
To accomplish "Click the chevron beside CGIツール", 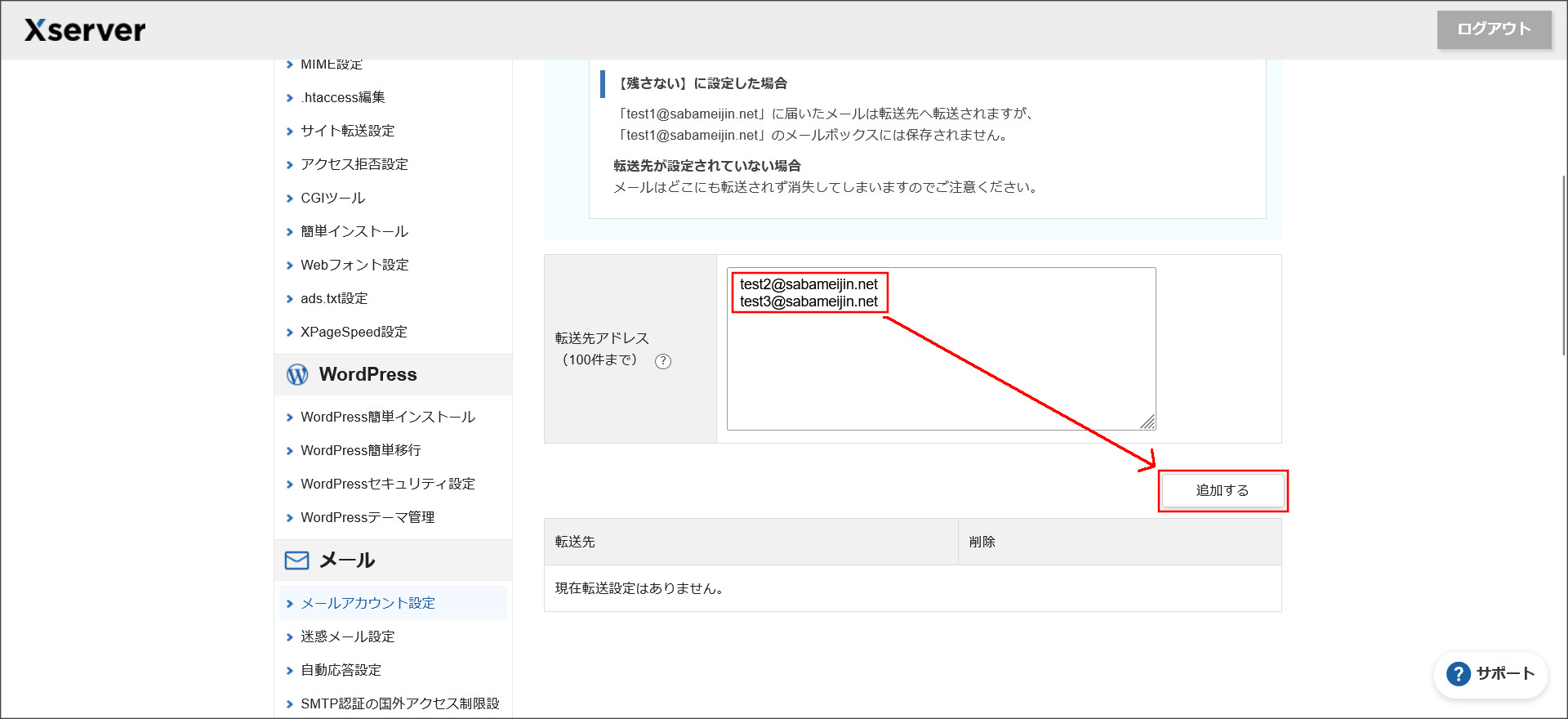I will click(289, 199).
